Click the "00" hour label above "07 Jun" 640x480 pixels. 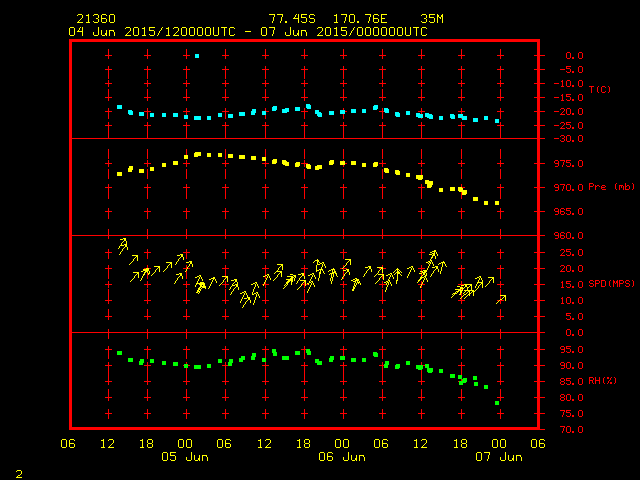(499, 444)
